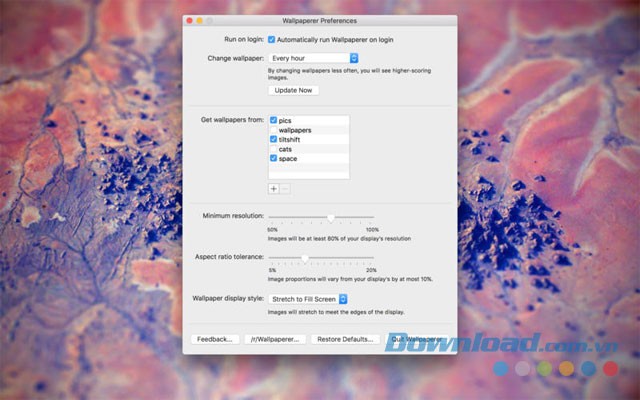Screen dimensions: 640x400
Task: Click the Restore Defaults... button
Action: tap(346, 339)
